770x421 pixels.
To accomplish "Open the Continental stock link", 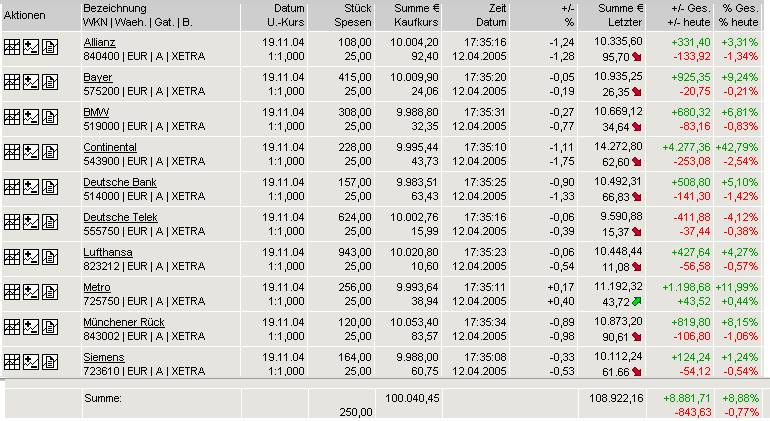I will tap(109, 147).
